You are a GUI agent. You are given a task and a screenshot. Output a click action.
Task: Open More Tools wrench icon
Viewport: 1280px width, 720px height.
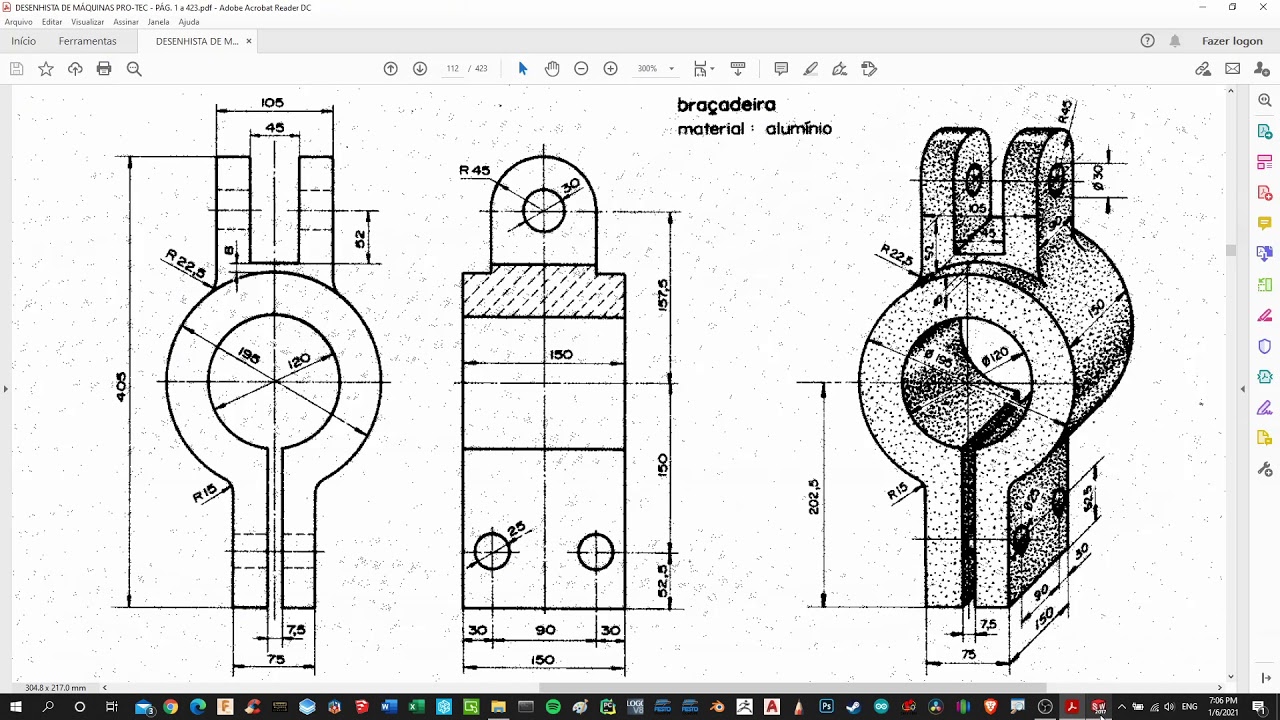pos(1265,469)
